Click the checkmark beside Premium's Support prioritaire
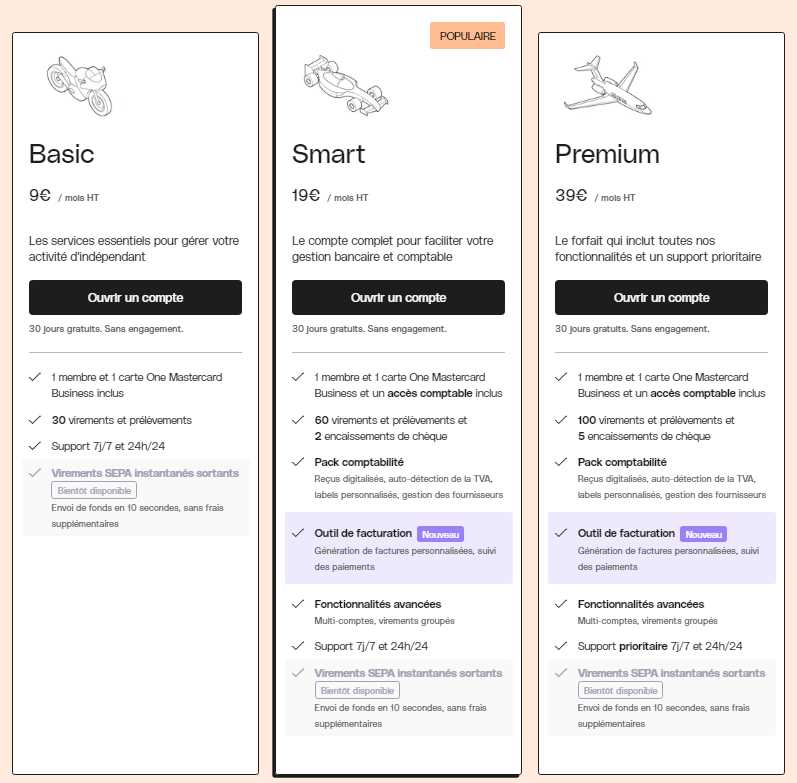Screen dimensions: 797x783 (561, 646)
